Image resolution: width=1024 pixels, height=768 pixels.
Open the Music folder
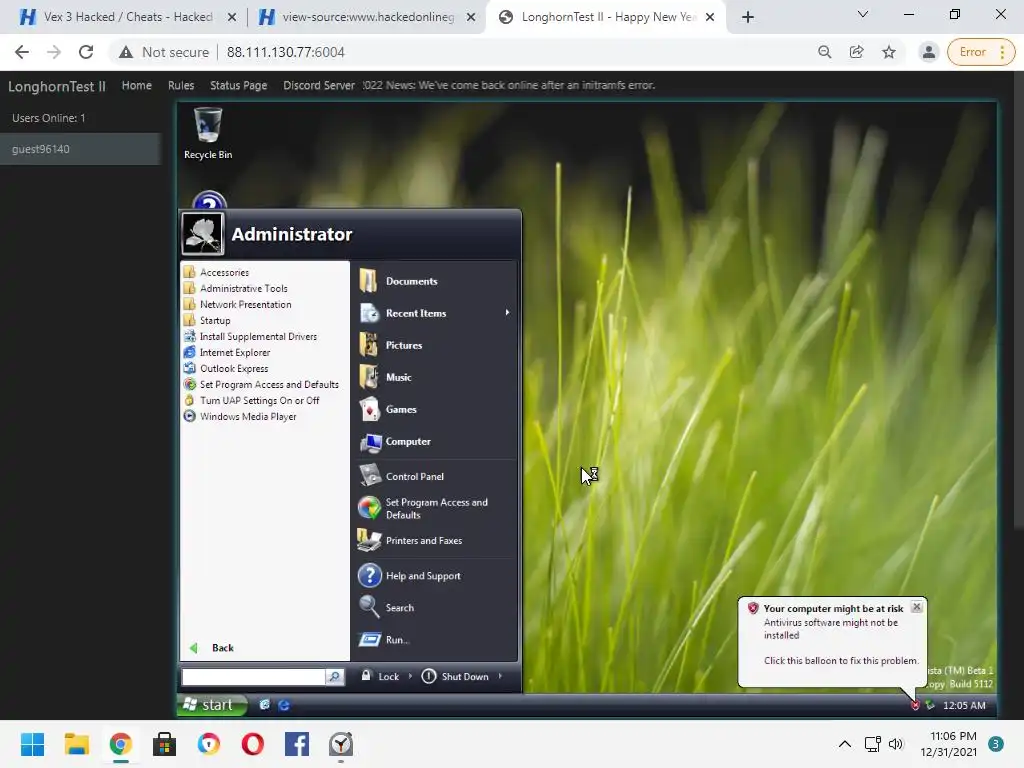pyautogui.click(x=398, y=377)
